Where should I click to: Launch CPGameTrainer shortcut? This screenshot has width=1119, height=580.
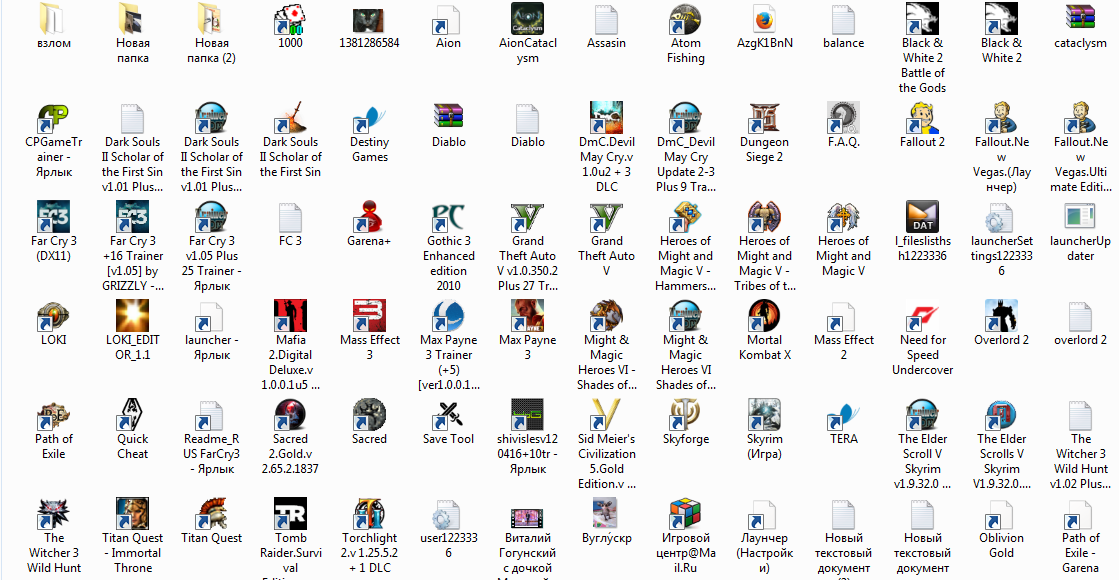(x=54, y=118)
